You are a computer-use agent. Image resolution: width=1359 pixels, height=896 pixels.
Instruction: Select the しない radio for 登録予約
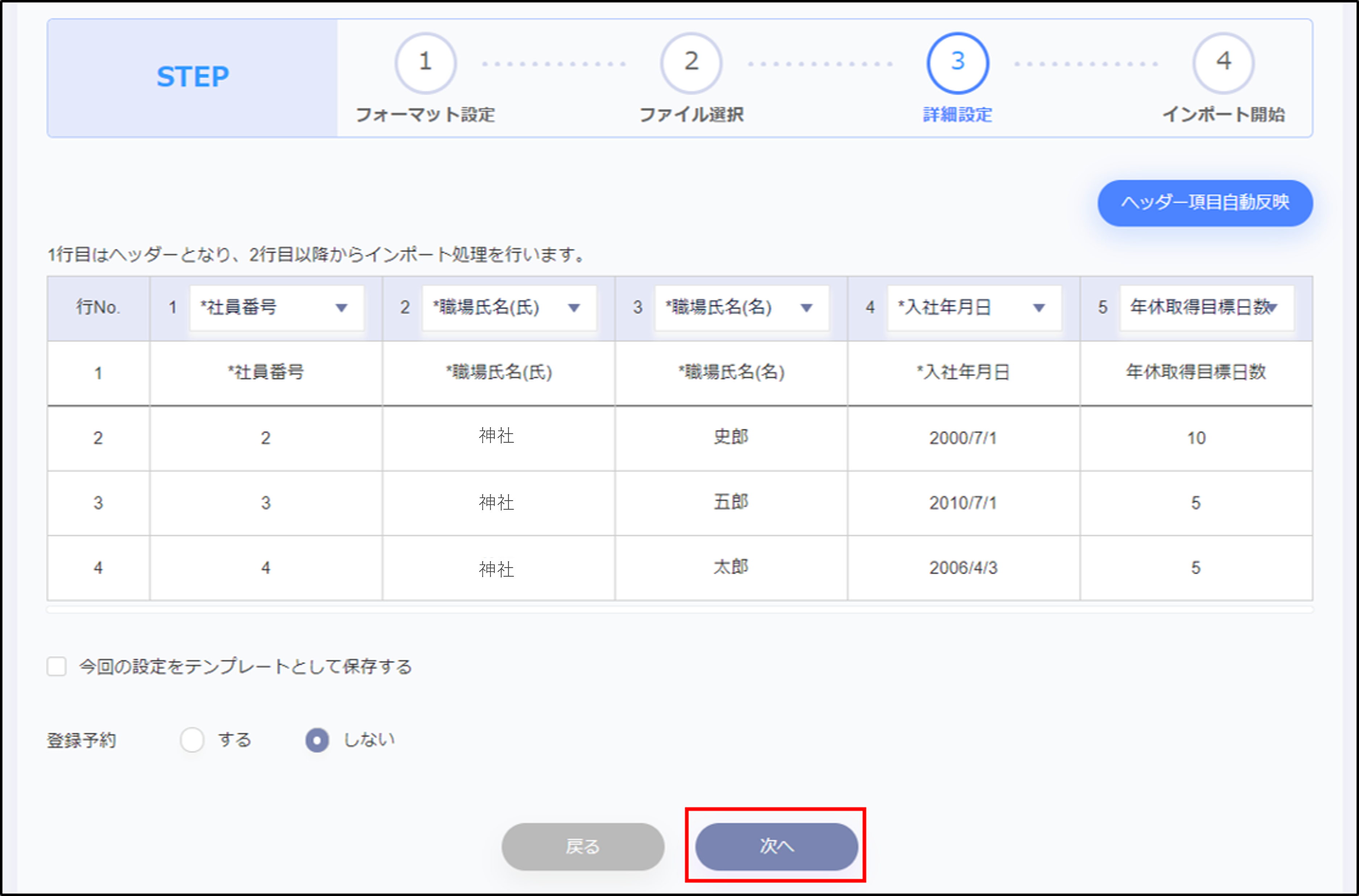pos(317,740)
